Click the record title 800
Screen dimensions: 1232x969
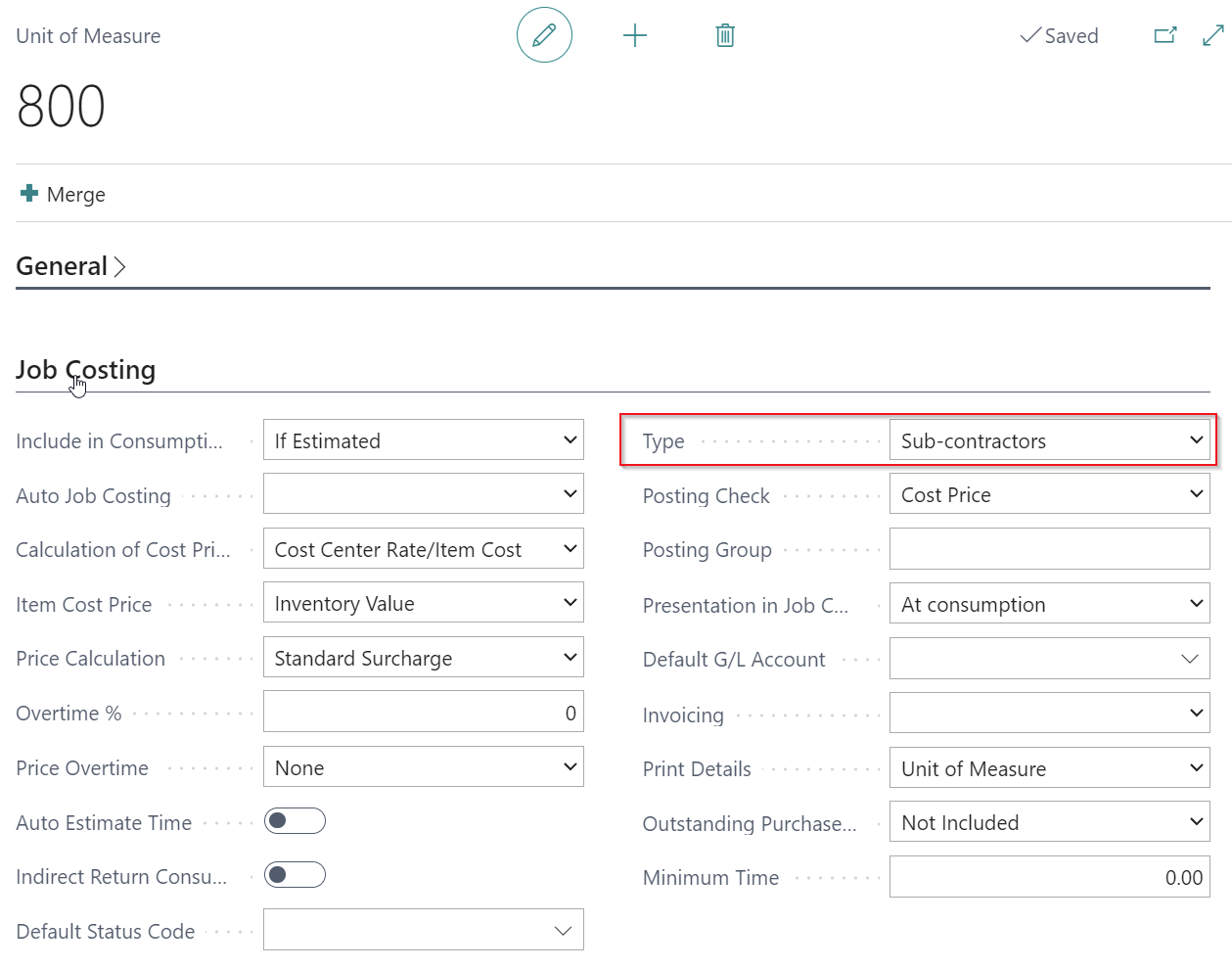61,106
